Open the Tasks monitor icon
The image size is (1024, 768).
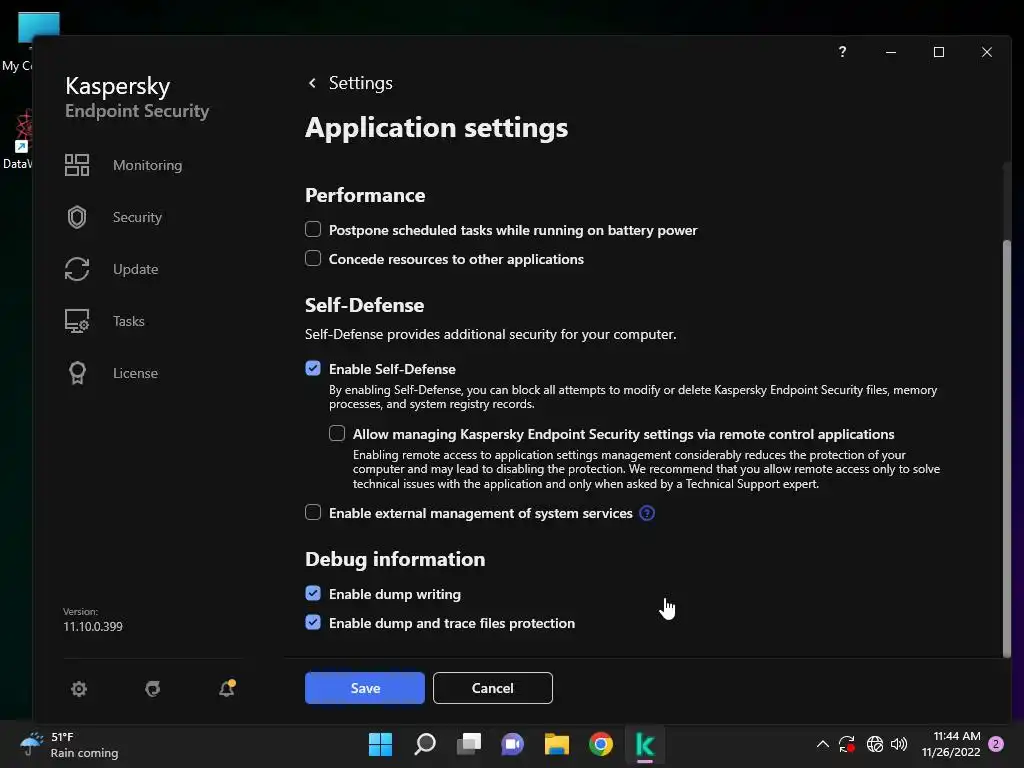click(76, 321)
